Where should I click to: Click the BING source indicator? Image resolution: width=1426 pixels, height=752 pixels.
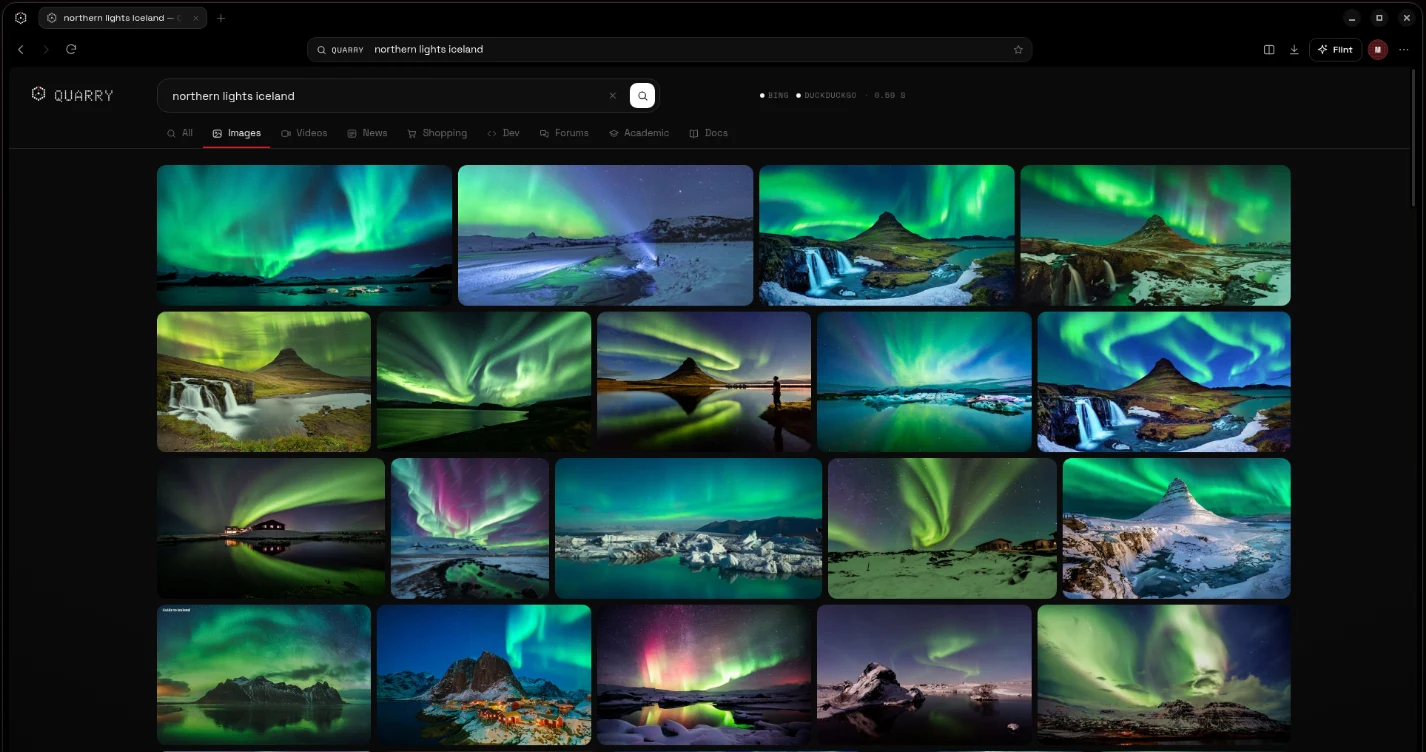(775, 96)
